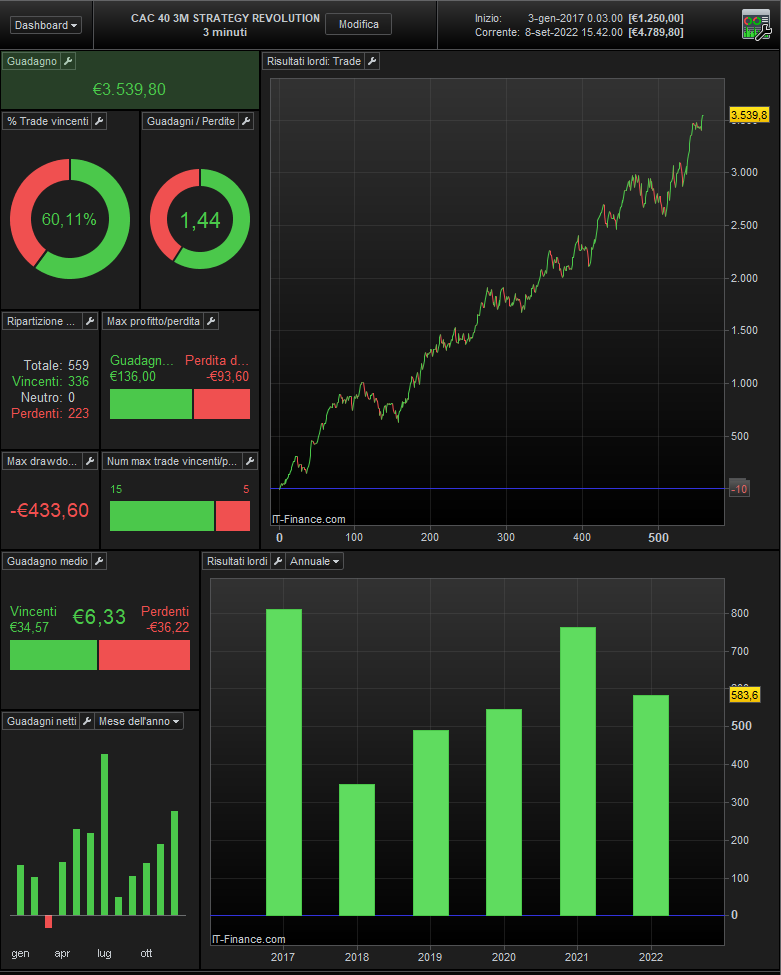This screenshot has height=975, width=781.
Task: Click the 2018 annual results bar
Action: [x=357, y=850]
